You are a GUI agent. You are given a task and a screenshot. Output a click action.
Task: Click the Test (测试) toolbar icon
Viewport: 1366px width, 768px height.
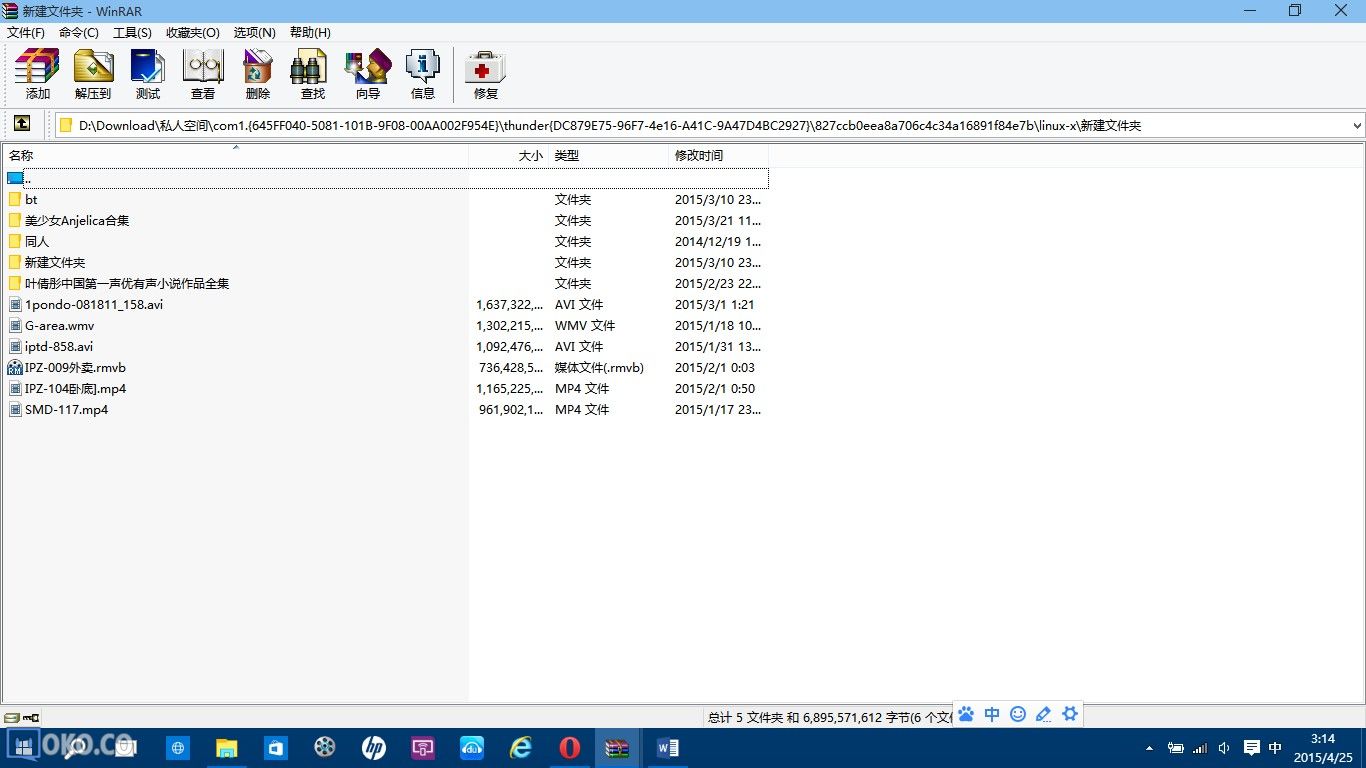coord(148,74)
